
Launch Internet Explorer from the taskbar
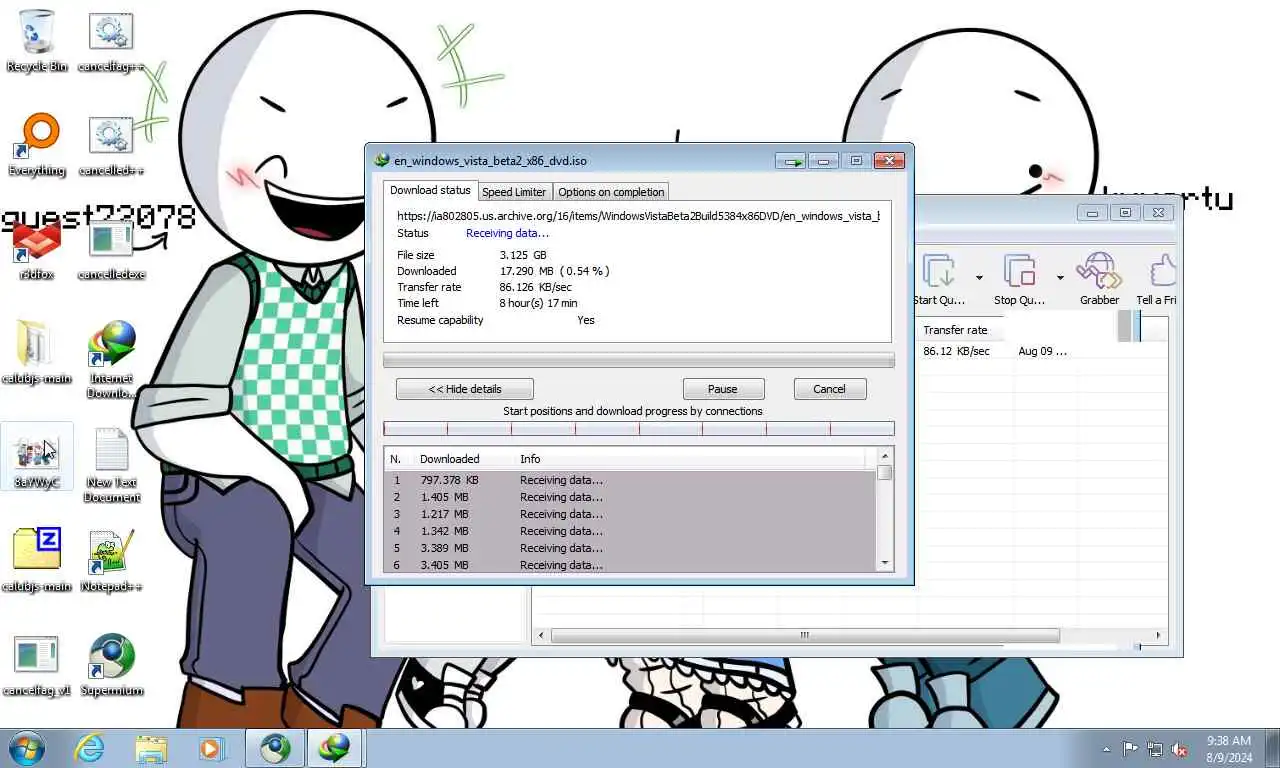click(x=90, y=748)
